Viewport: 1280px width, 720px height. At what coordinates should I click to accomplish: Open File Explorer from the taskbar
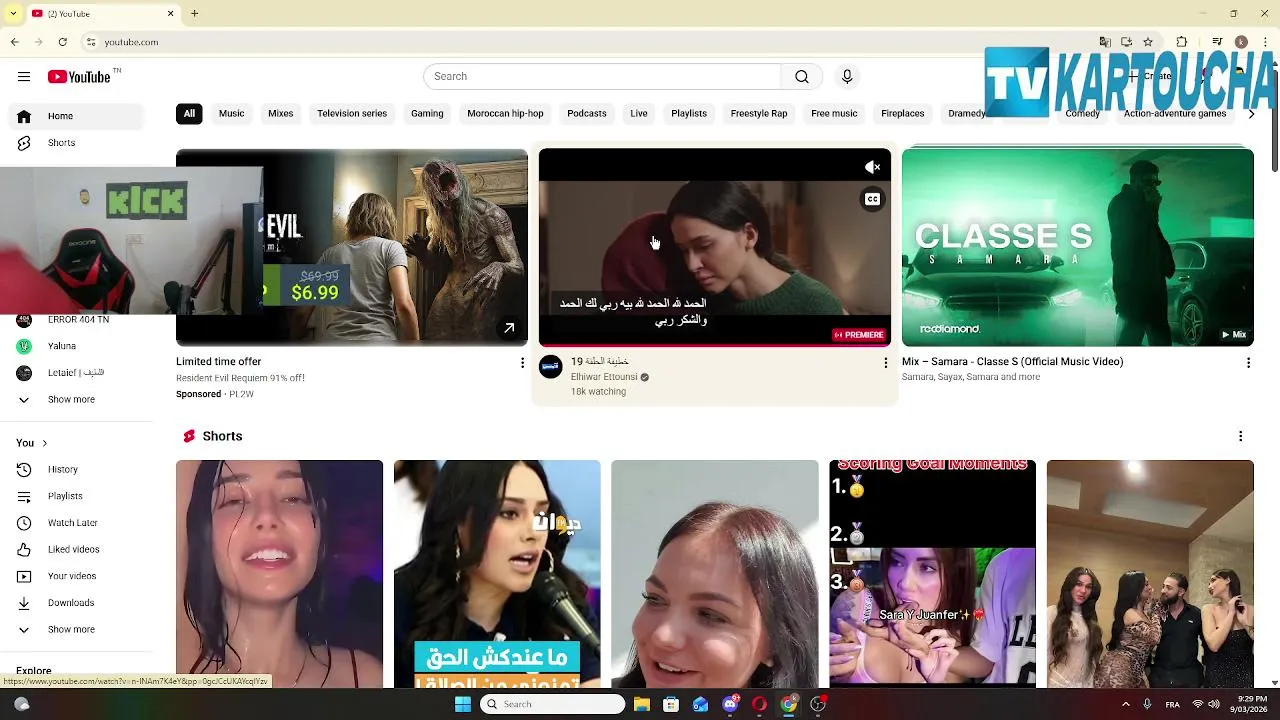point(642,704)
